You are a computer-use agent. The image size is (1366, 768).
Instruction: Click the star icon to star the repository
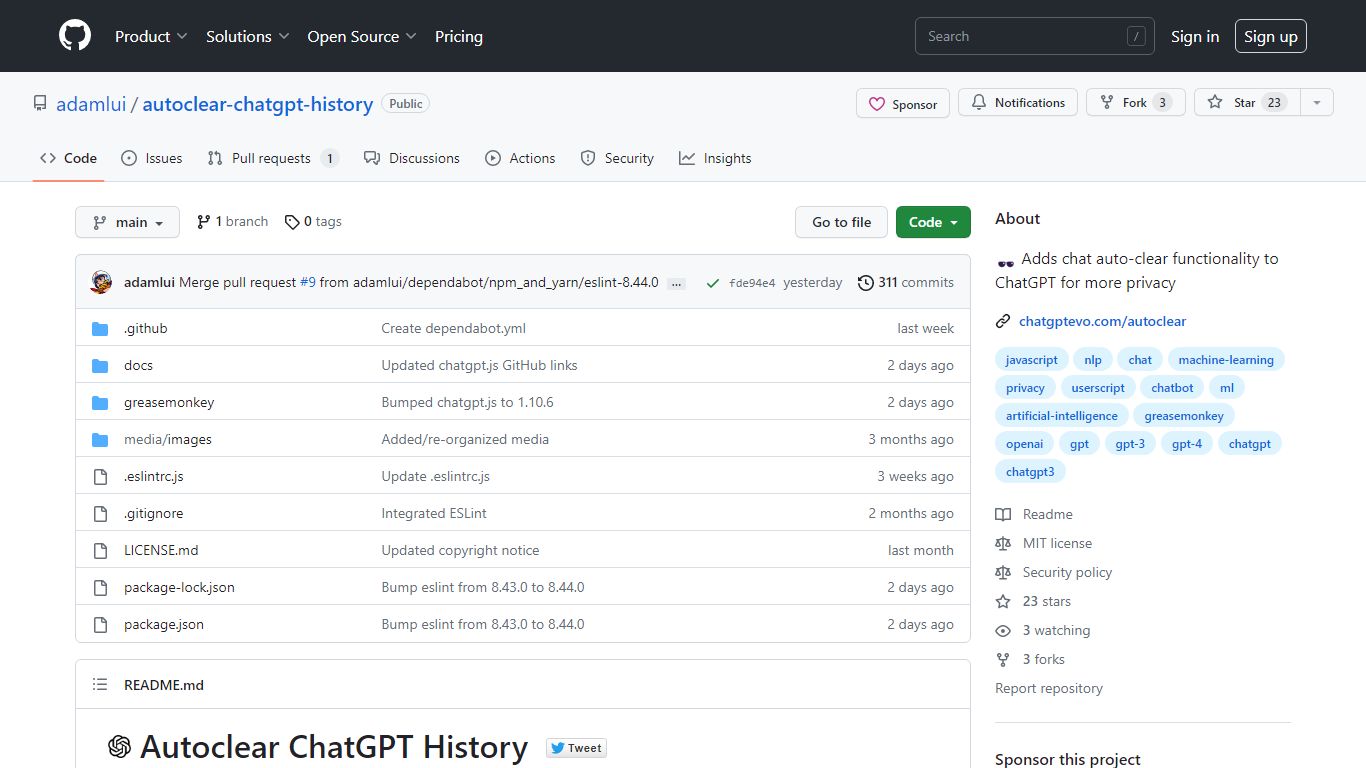(1214, 102)
